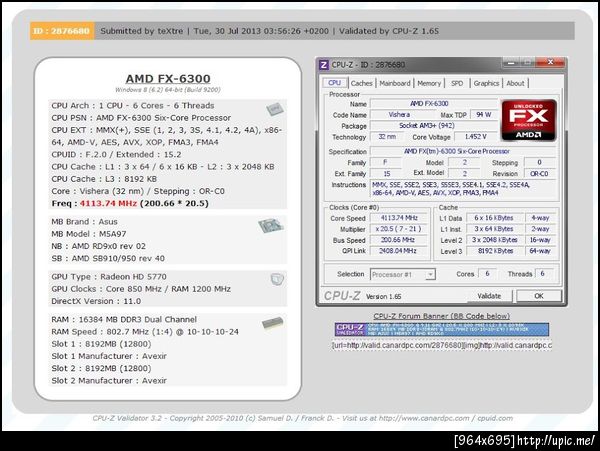Close the CPU-Z window

point(550,62)
